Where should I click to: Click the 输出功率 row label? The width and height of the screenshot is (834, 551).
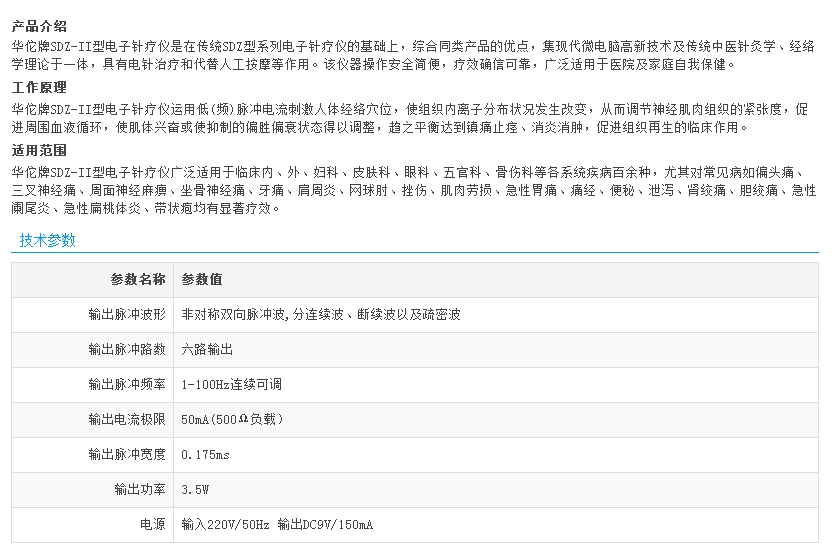(x=140, y=489)
